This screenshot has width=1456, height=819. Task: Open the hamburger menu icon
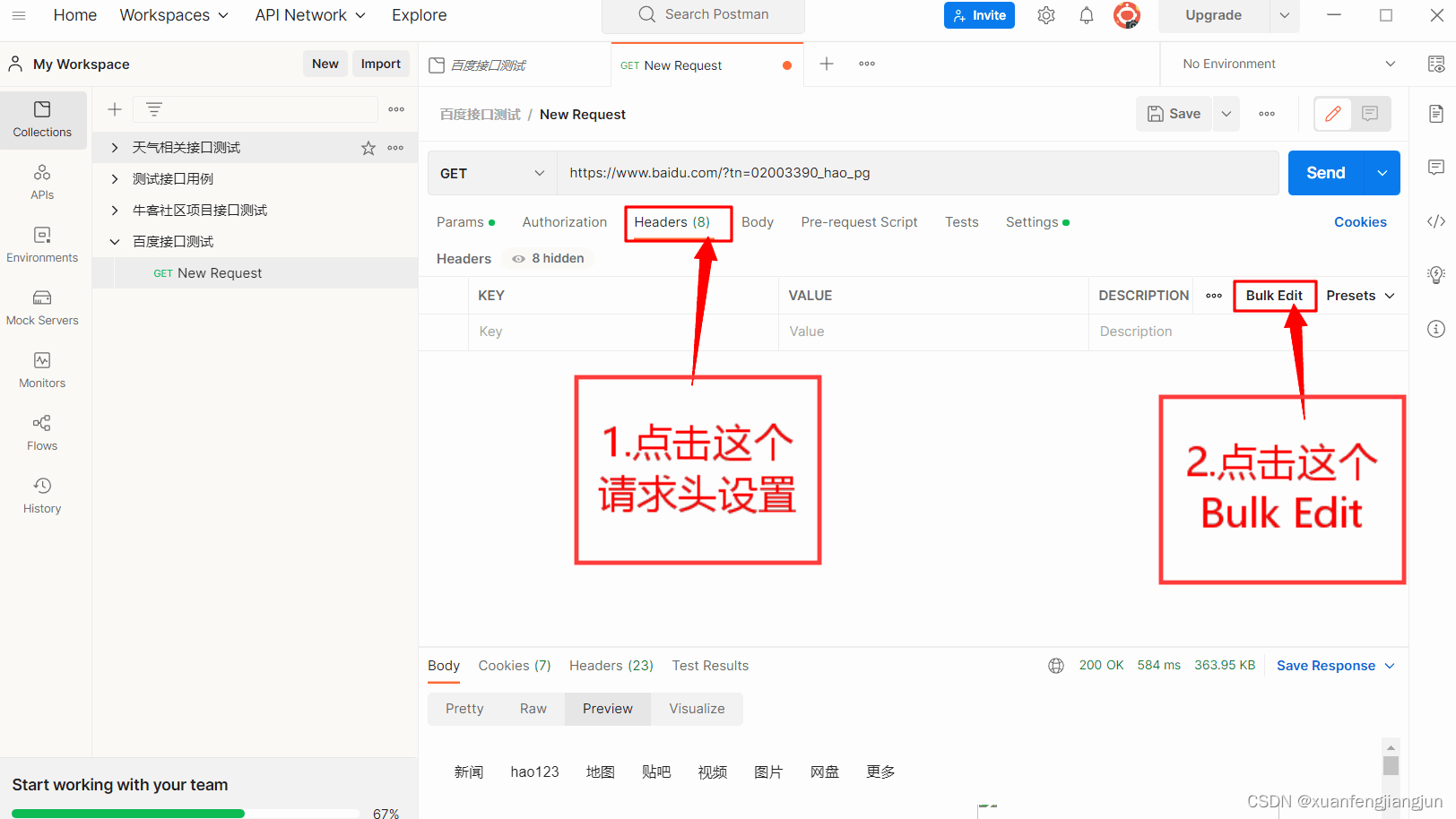(19, 15)
